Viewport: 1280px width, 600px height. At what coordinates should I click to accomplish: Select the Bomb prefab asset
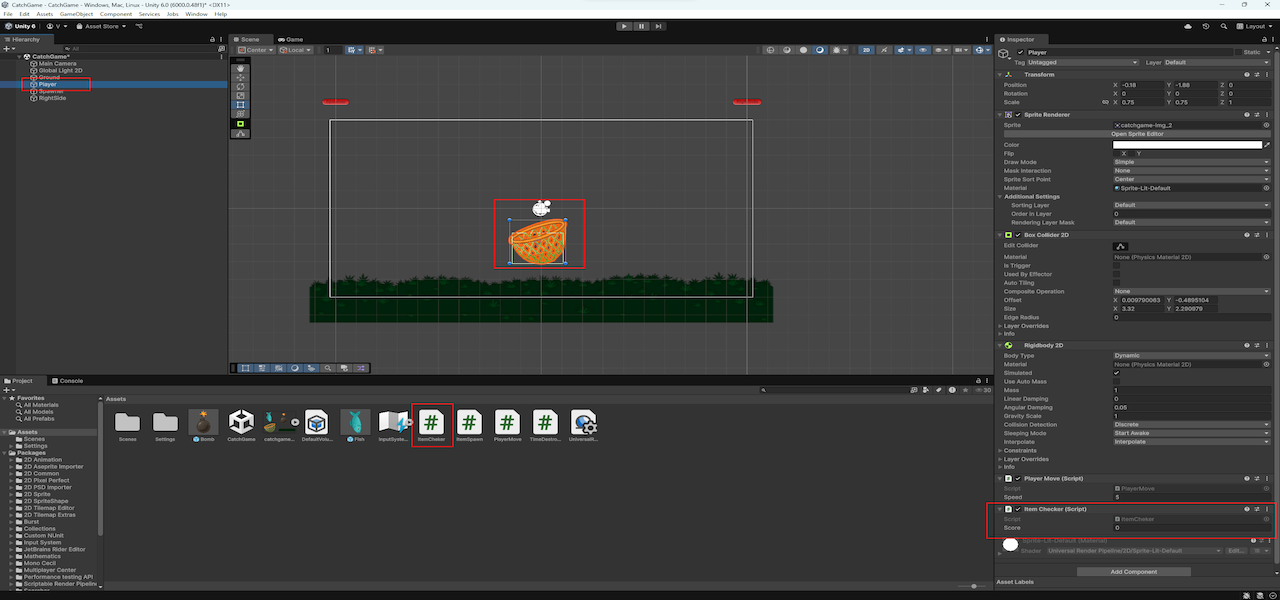[x=203, y=426]
